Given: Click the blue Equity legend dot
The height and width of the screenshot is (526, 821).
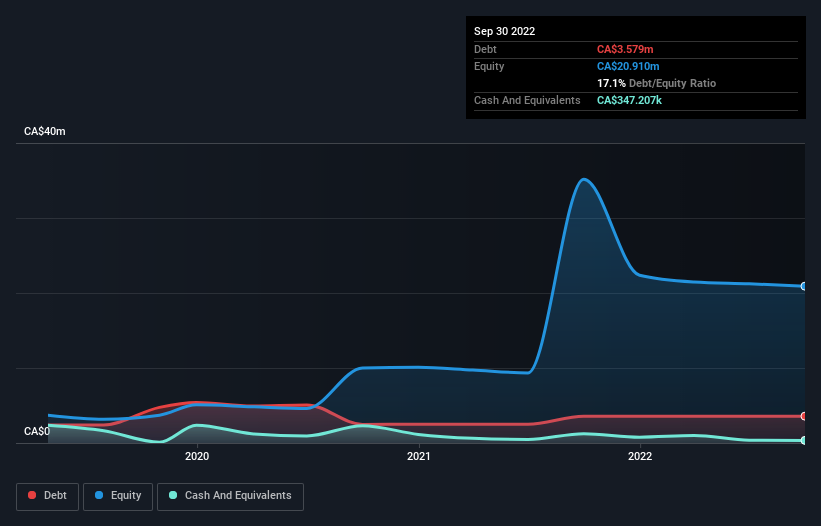Looking at the screenshot, I should pos(99,495).
